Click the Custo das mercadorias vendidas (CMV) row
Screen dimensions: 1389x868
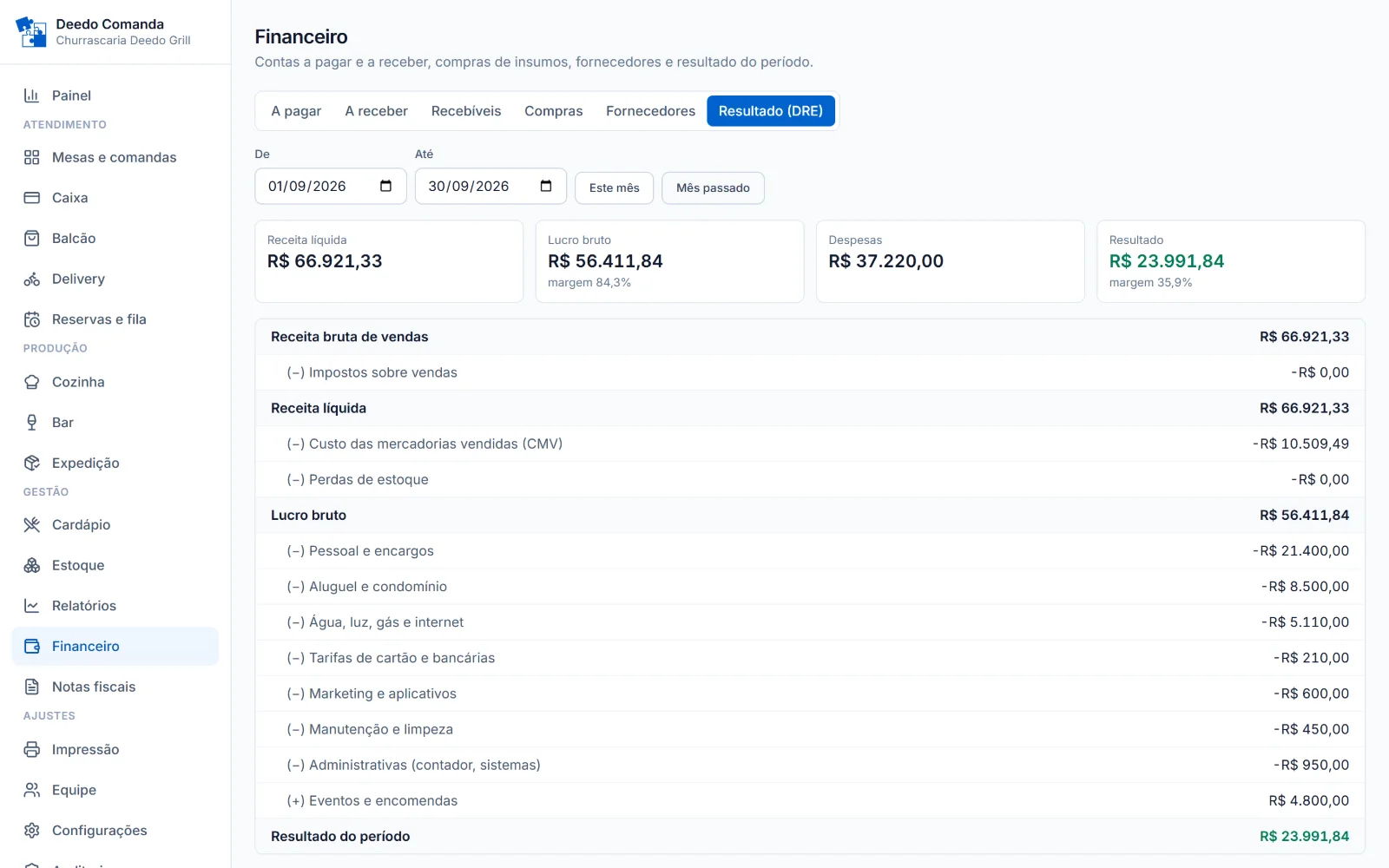coord(810,444)
